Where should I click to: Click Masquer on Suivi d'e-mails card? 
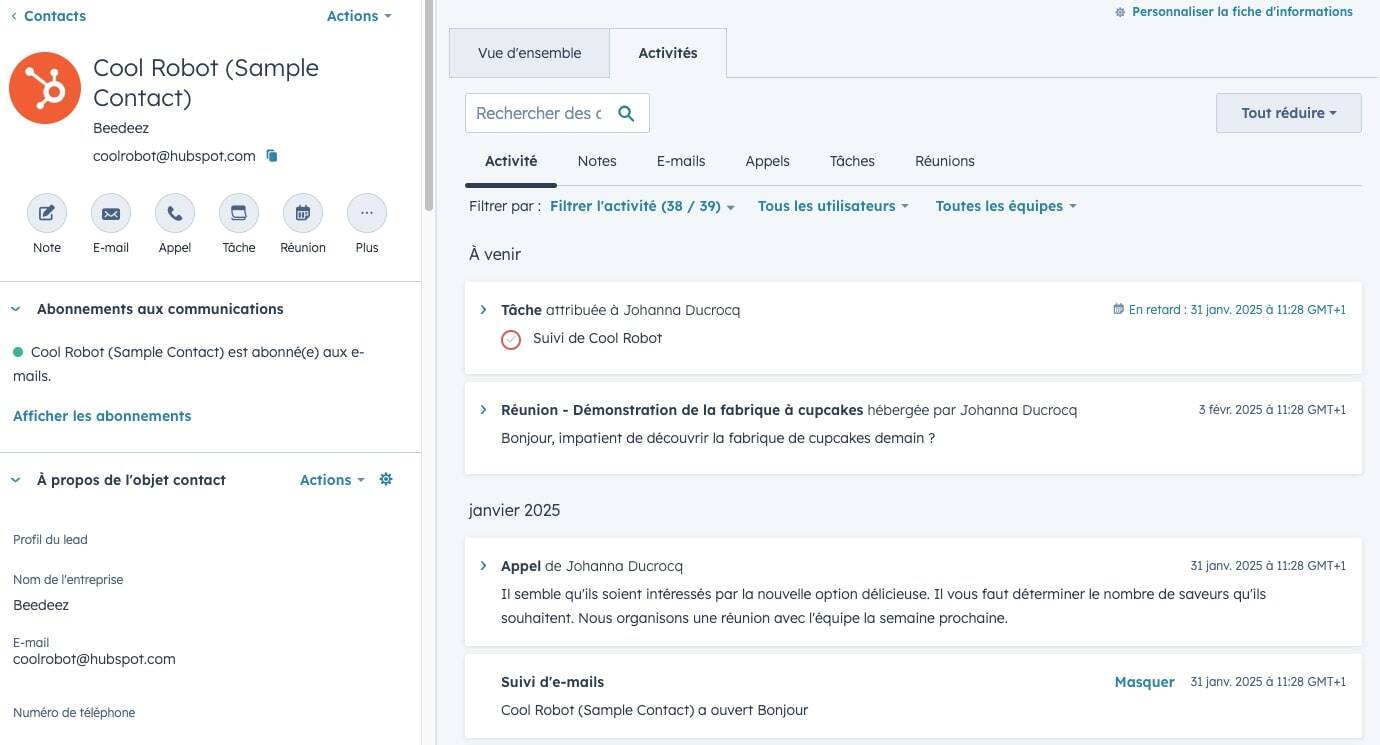pyautogui.click(x=1144, y=682)
